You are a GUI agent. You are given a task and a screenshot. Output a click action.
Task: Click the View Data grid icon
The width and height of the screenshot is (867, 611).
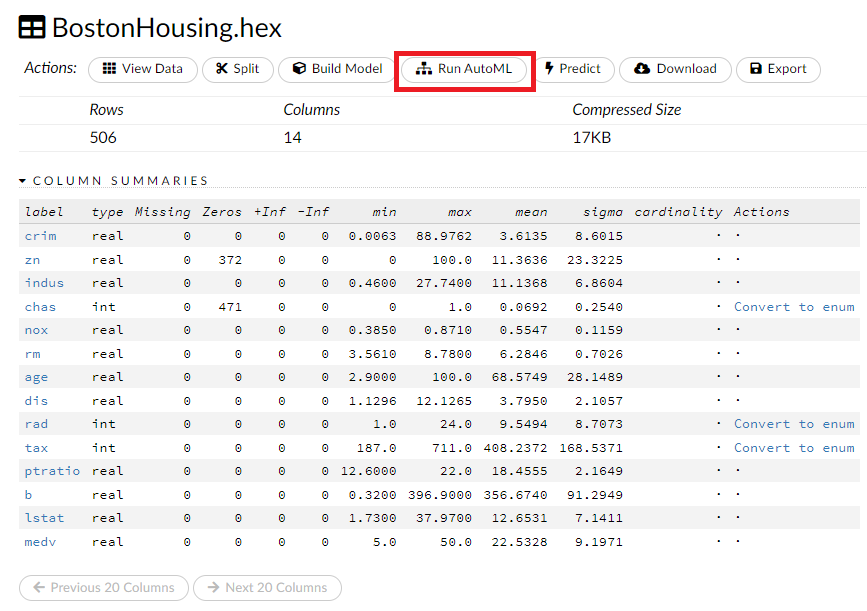pyautogui.click(x=109, y=69)
